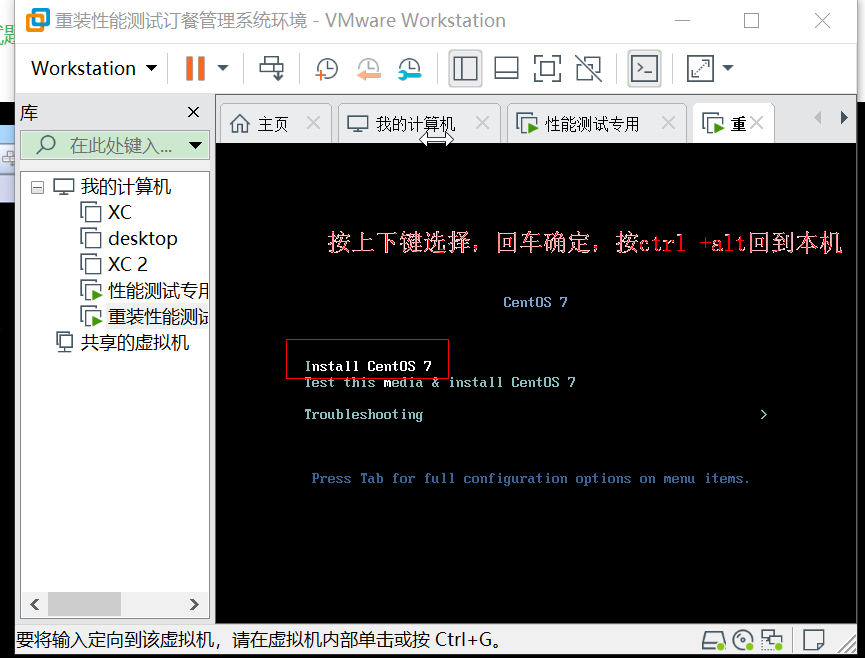865x658 pixels.
Task: Click the stretch guest display icon
Action: (x=700, y=68)
